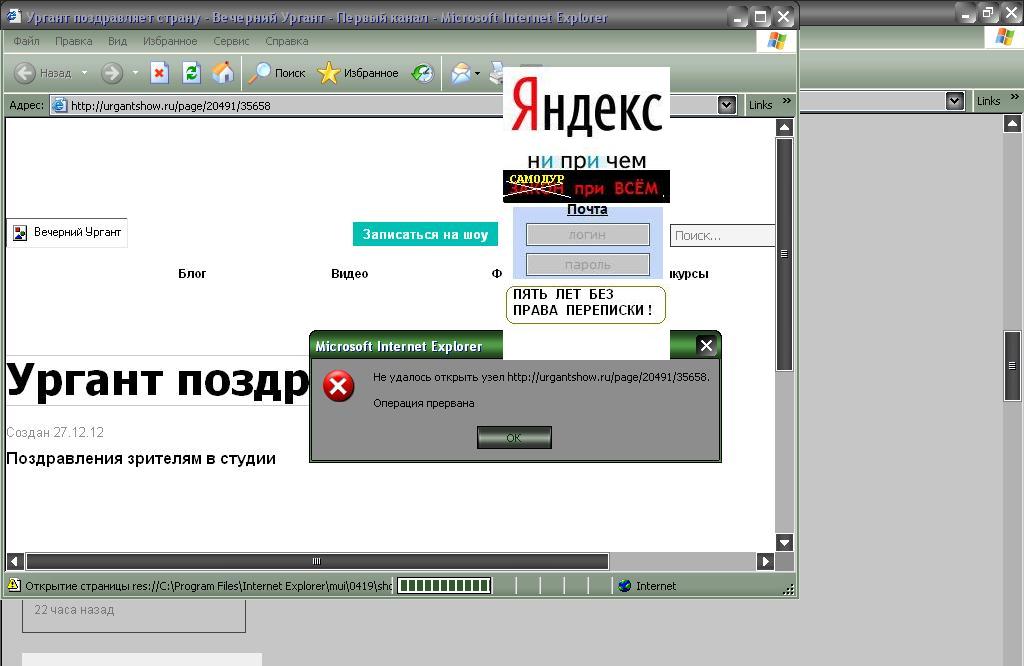Viewport: 1024px width, 666px height.
Task: Click the Почта link
Action: (587, 209)
